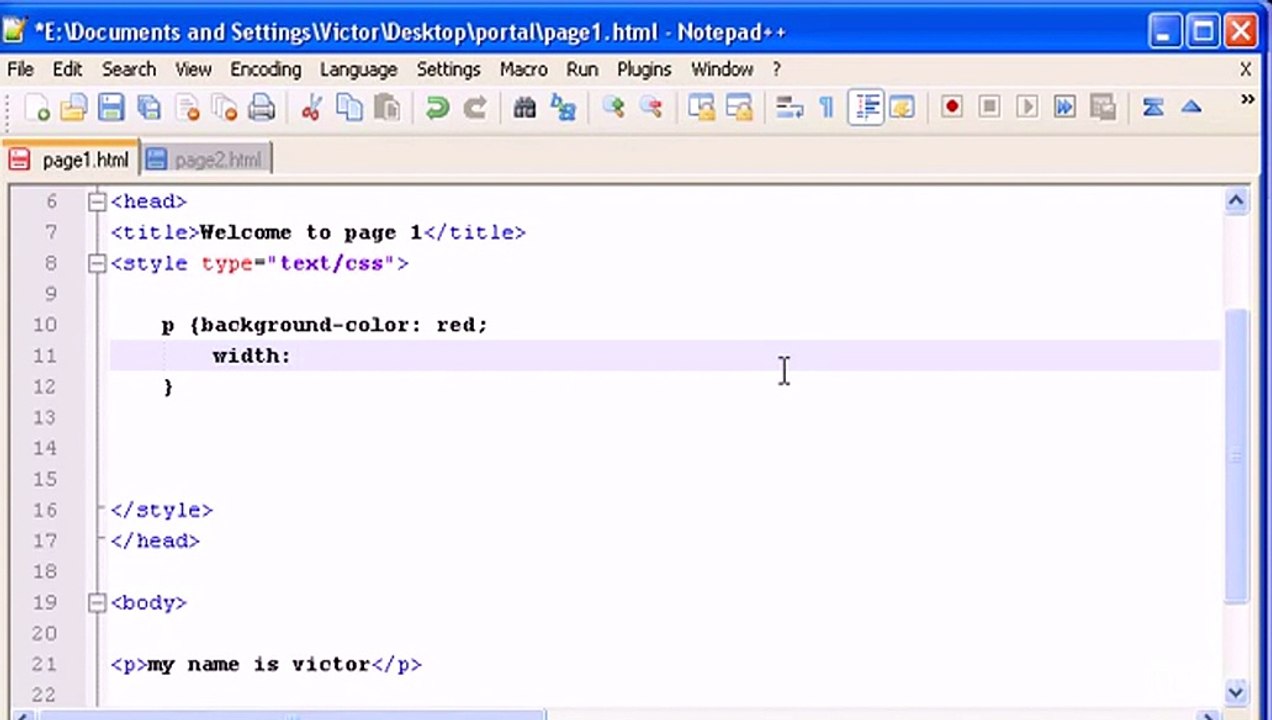The image size is (1272, 720).
Task: Open the Plugins menu
Action: [x=644, y=69]
